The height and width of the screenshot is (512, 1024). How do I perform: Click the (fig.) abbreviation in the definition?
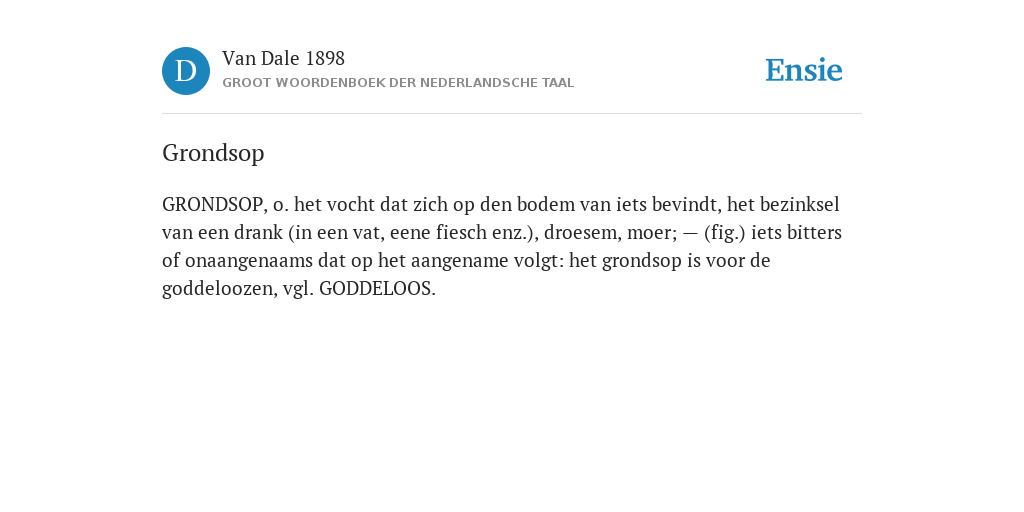[x=725, y=233]
